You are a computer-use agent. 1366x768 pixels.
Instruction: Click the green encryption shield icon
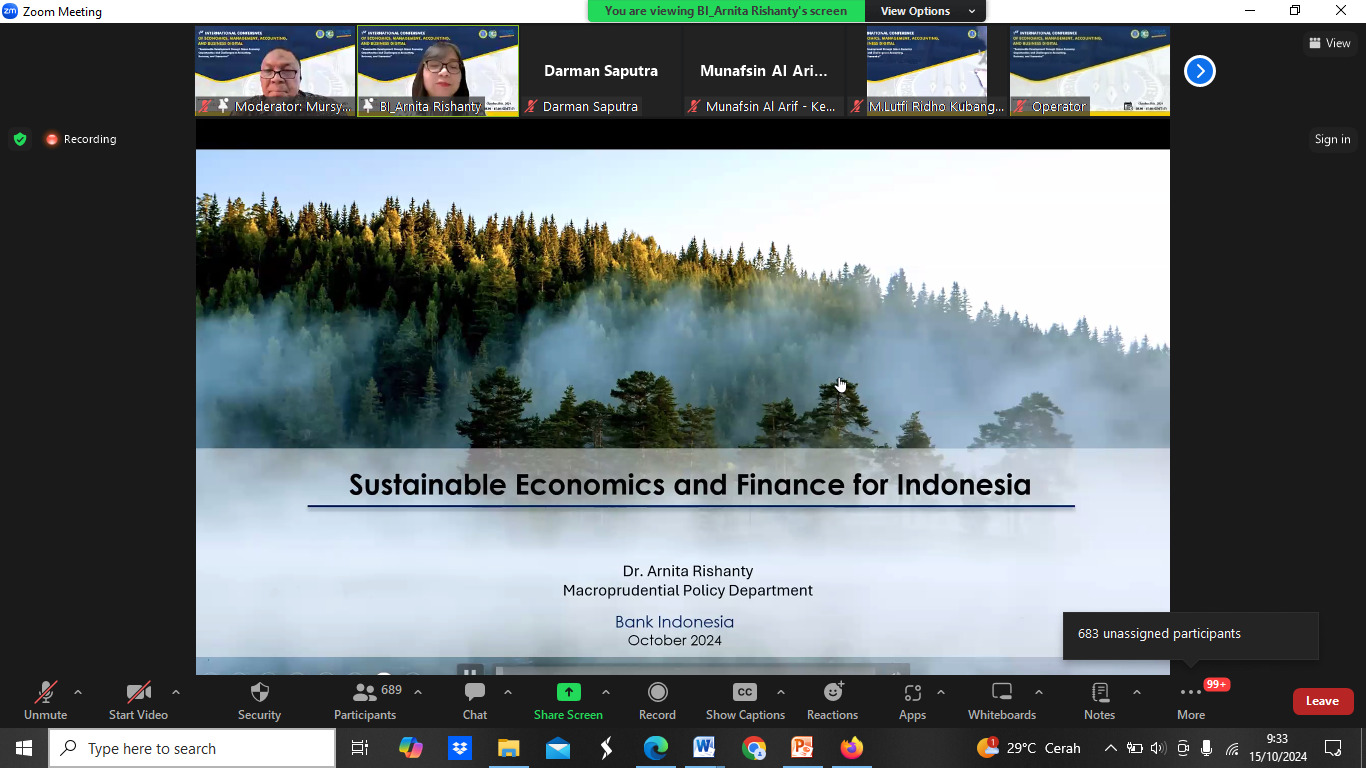(x=20, y=139)
